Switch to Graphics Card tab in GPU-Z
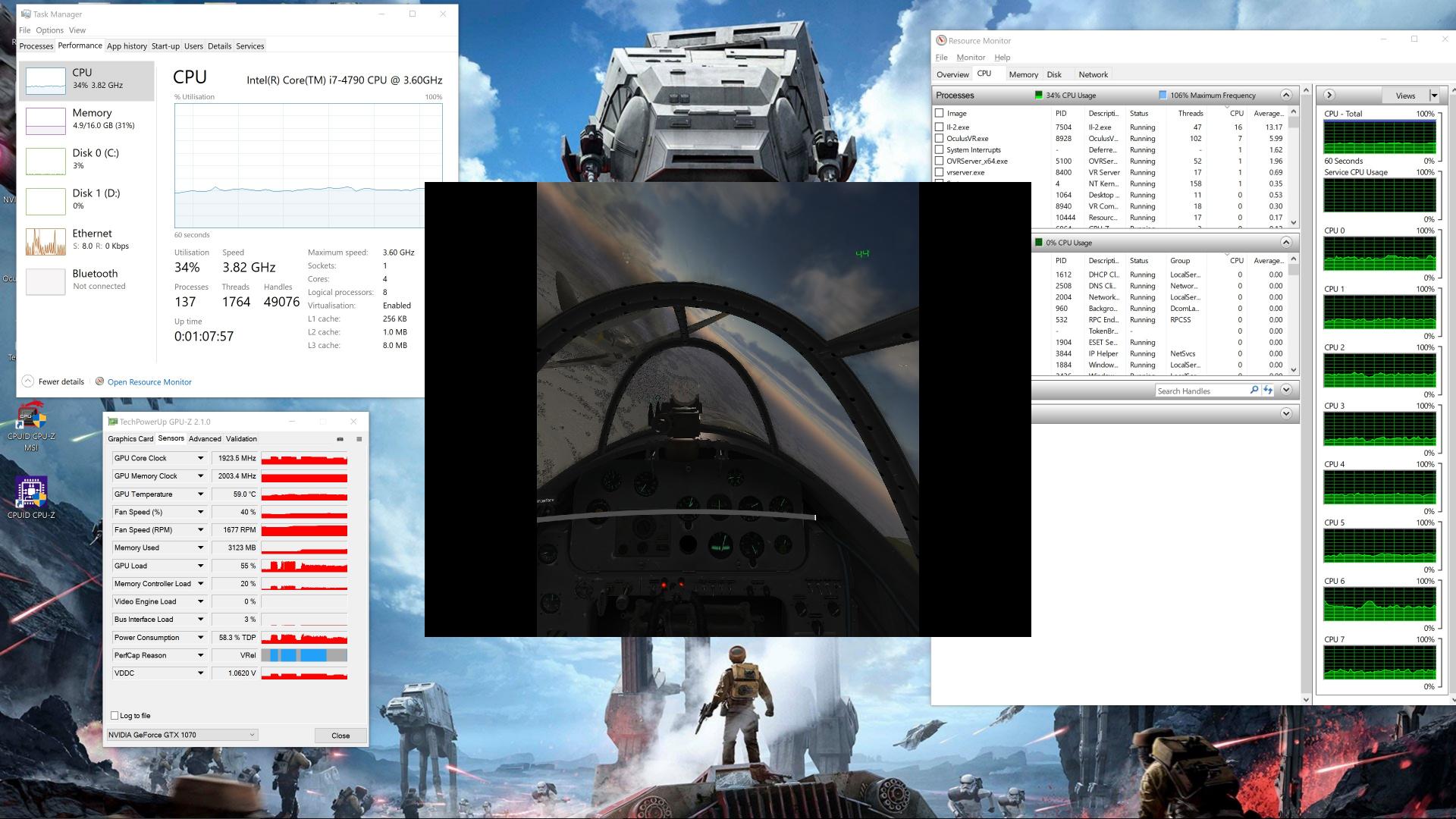1456x819 pixels. point(130,439)
